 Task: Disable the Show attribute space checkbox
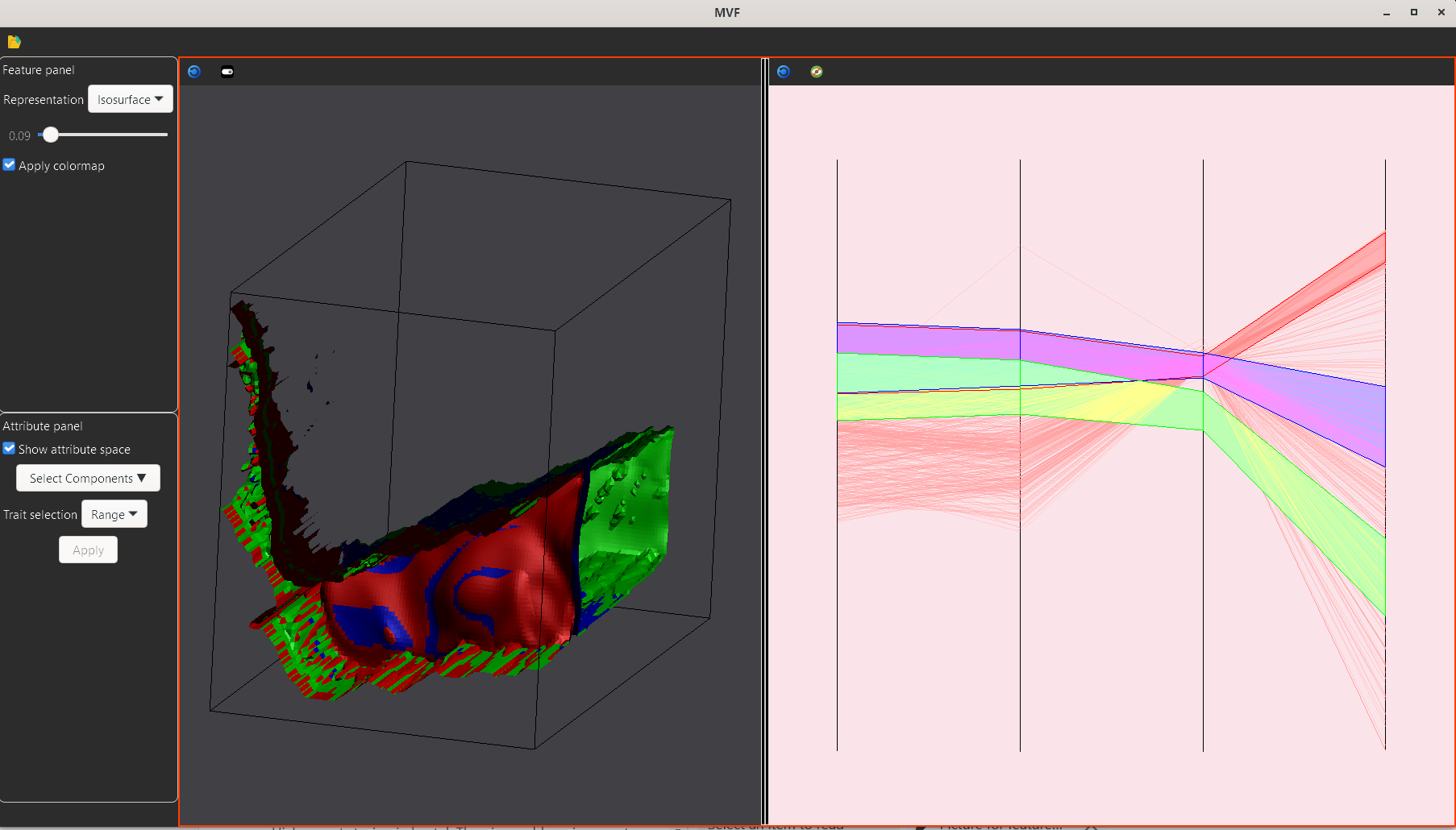tap(10, 449)
